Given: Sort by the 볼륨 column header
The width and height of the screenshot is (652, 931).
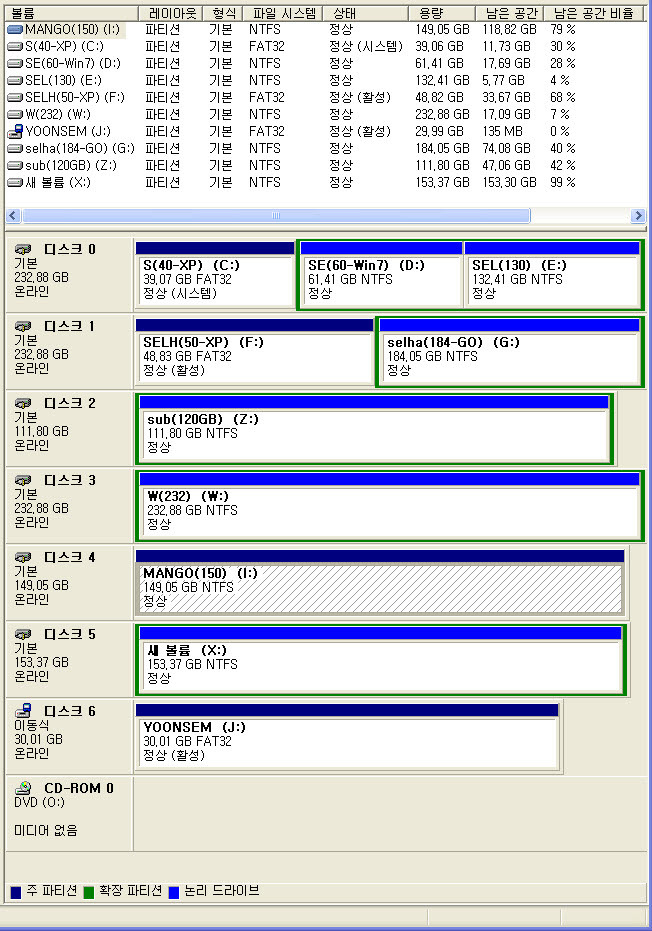Looking at the screenshot, I should [x=72, y=13].
